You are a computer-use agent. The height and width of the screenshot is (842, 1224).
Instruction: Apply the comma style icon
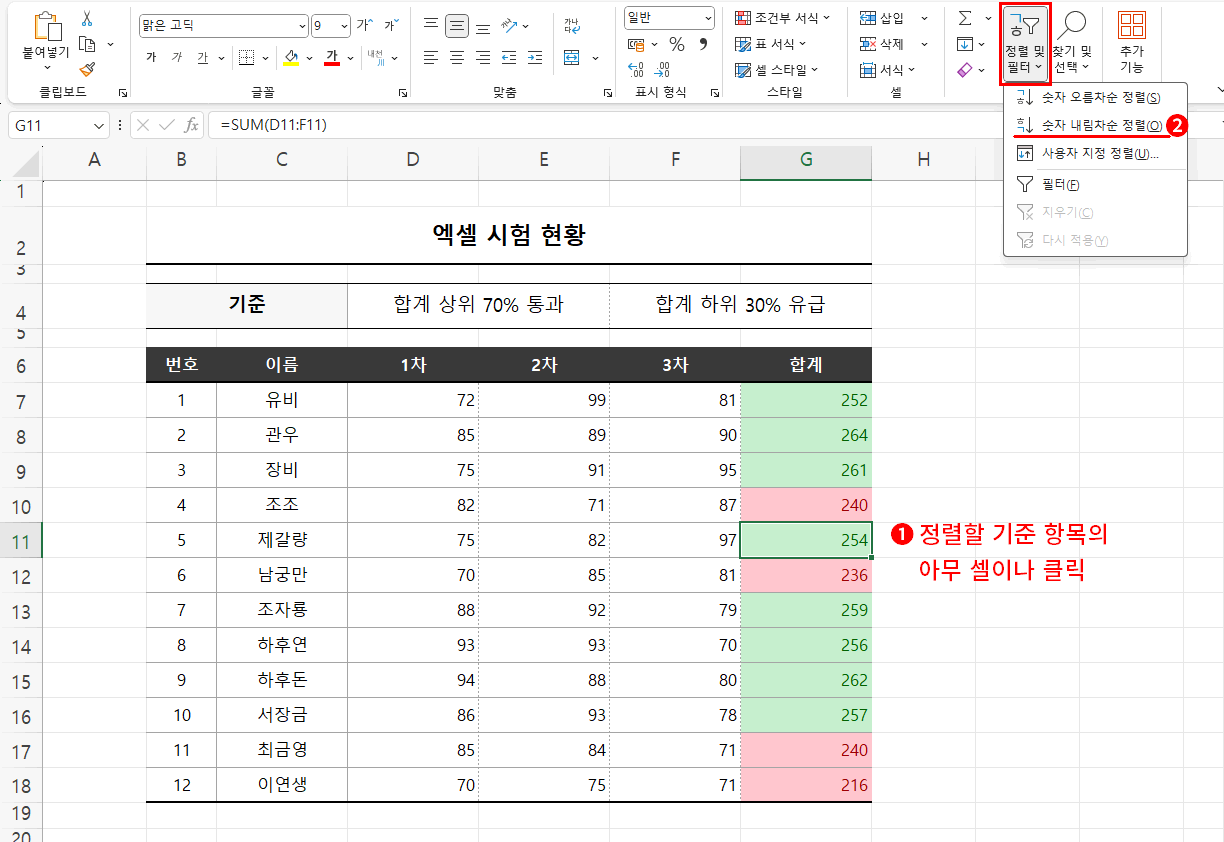point(703,45)
